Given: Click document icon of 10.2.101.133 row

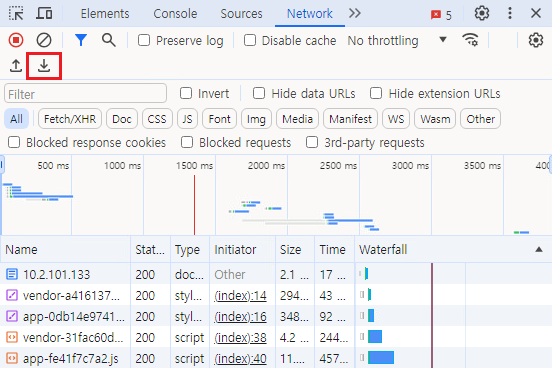Looking at the screenshot, I should pyautogui.click(x=12, y=274).
